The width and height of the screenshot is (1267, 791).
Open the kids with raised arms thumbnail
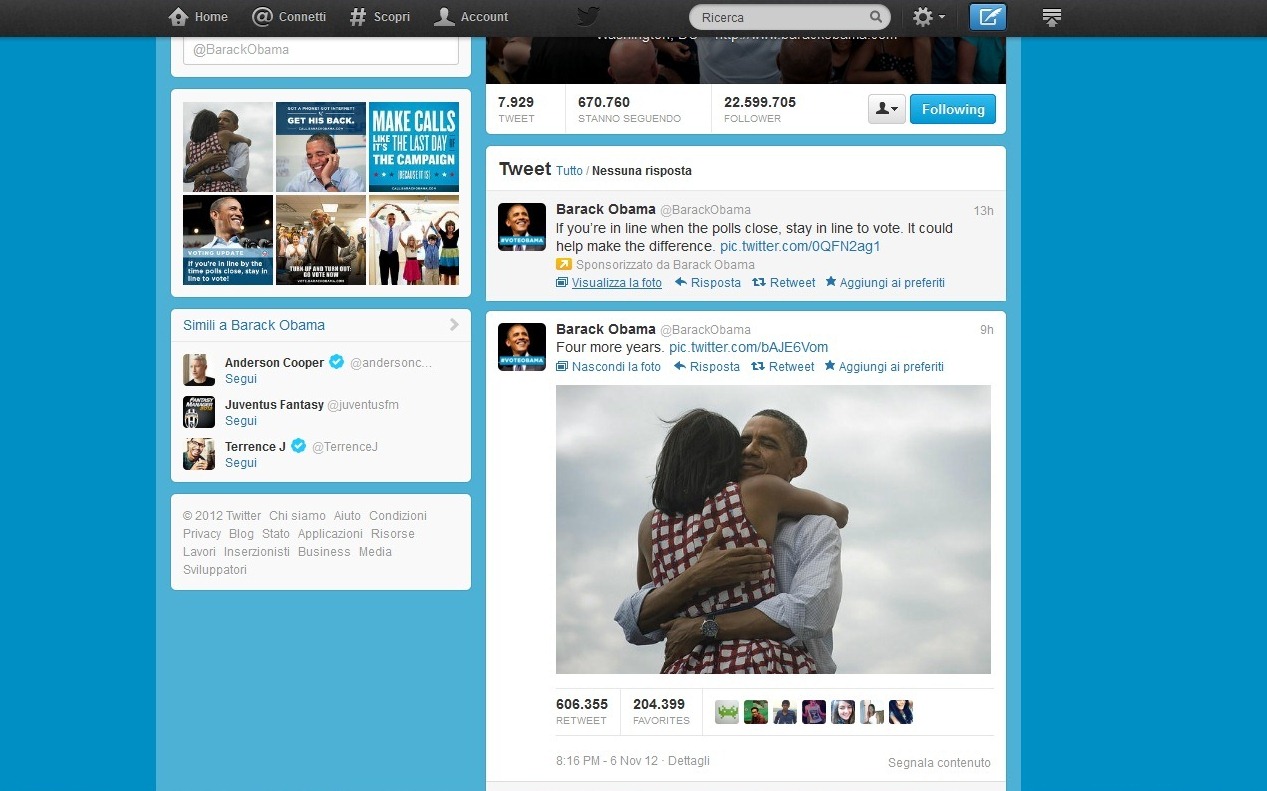pyautogui.click(x=414, y=240)
